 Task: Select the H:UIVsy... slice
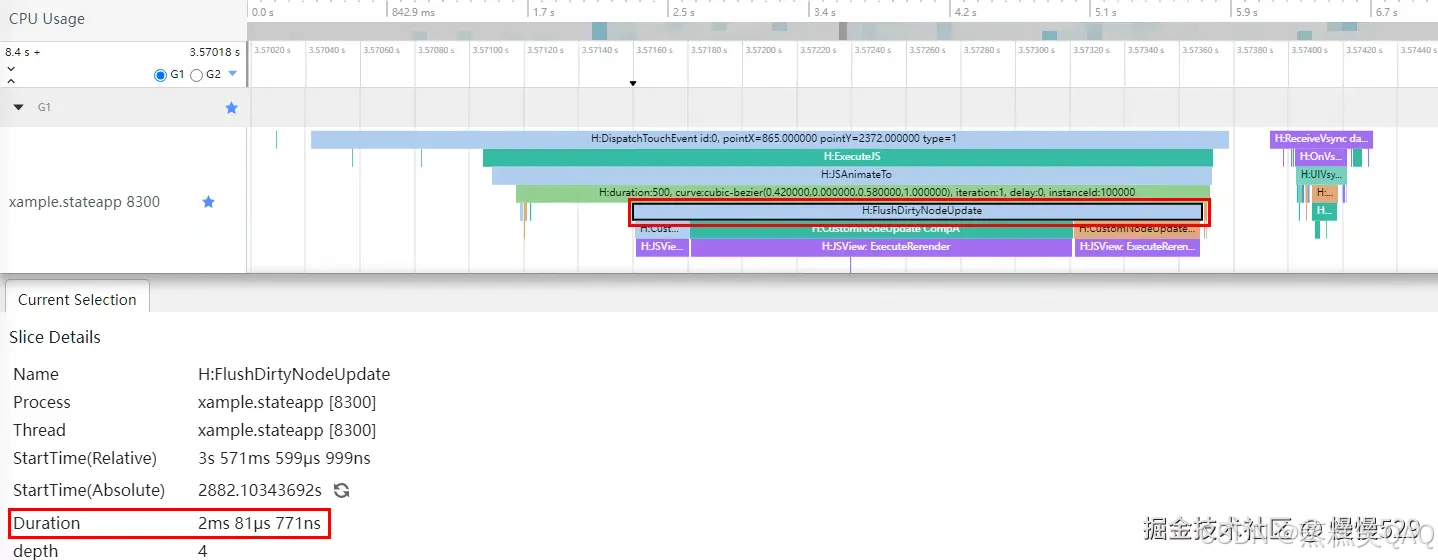coord(1321,175)
